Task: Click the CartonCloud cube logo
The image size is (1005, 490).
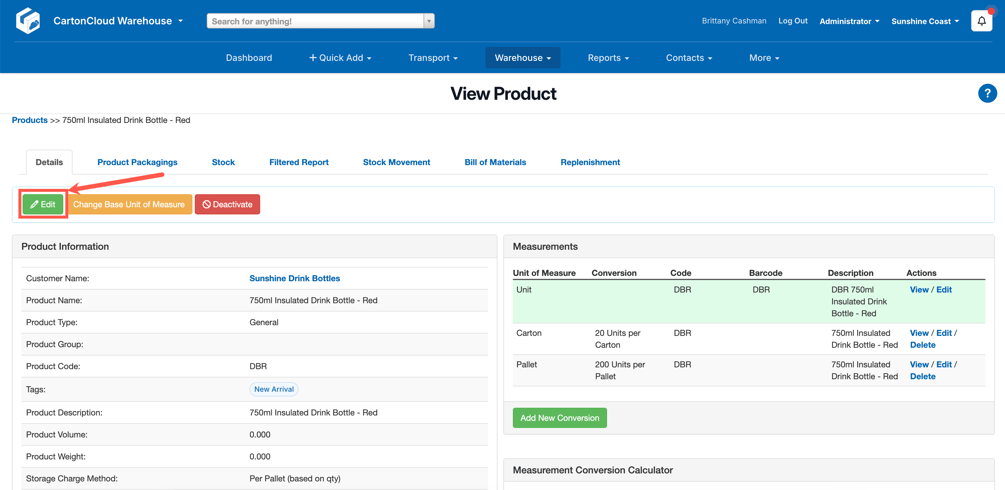Action: [x=28, y=21]
